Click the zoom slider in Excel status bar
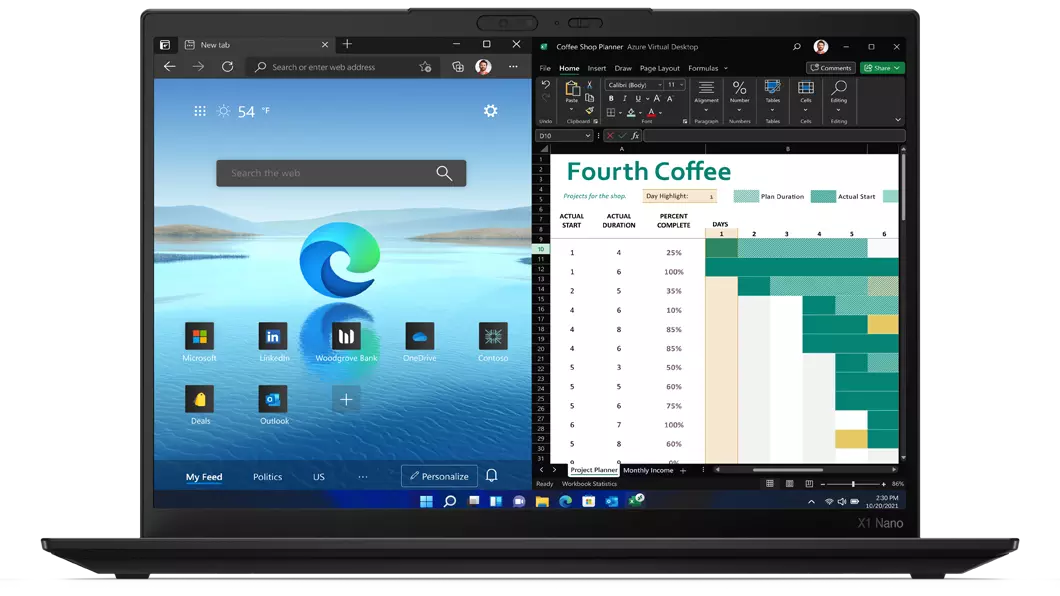 (x=853, y=484)
